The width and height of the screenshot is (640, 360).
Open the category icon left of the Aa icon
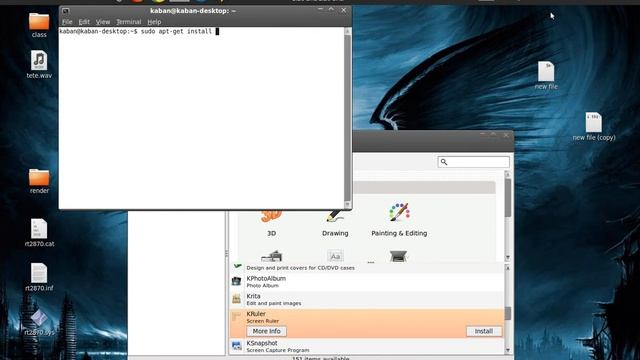click(271, 256)
